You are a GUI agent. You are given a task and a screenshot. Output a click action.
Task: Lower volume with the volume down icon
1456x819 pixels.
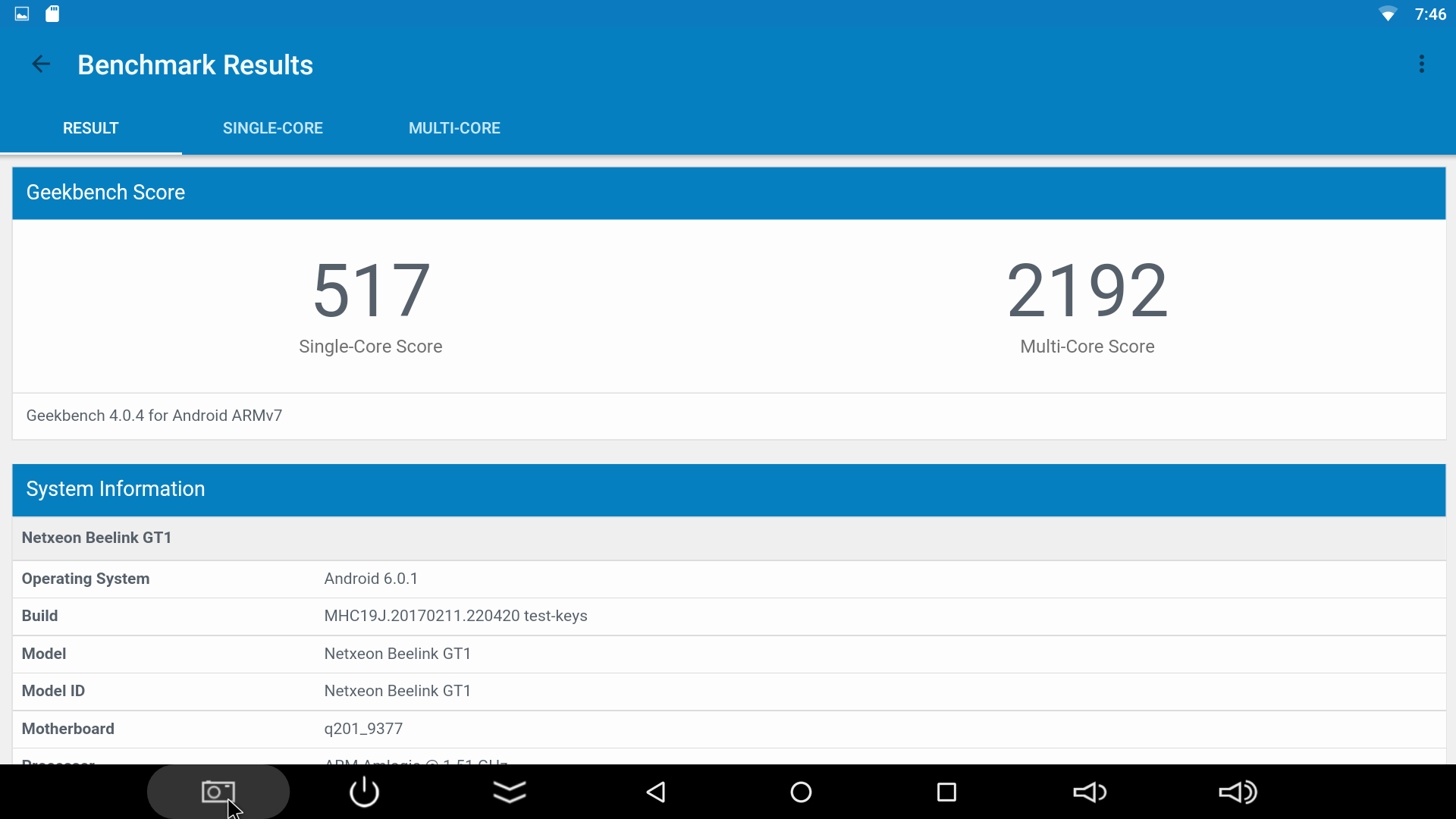click(1090, 792)
